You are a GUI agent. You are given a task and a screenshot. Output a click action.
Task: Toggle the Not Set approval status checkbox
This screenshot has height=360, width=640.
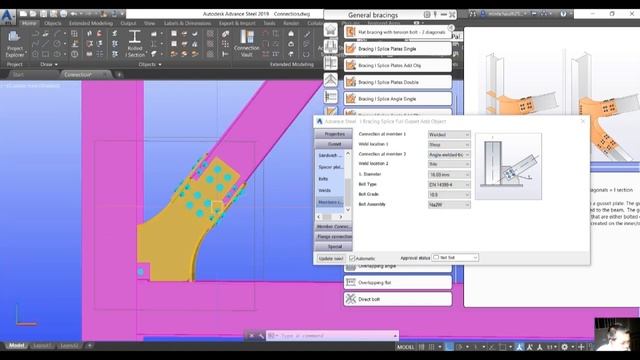click(436, 258)
